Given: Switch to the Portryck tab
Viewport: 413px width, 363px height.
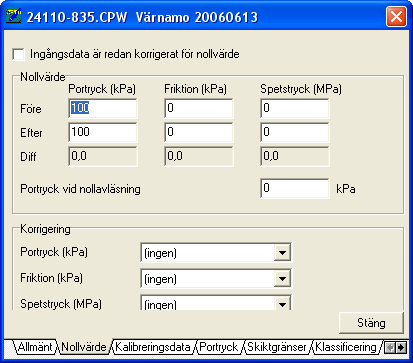Looking at the screenshot, I should (x=219, y=347).
